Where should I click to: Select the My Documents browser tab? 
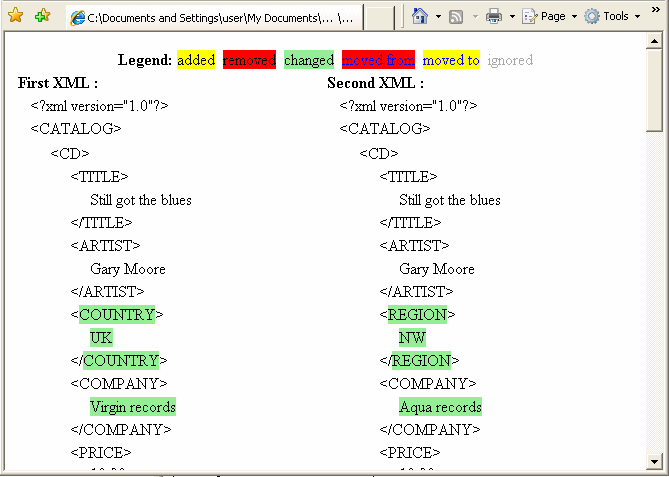(x=215, y=17)
